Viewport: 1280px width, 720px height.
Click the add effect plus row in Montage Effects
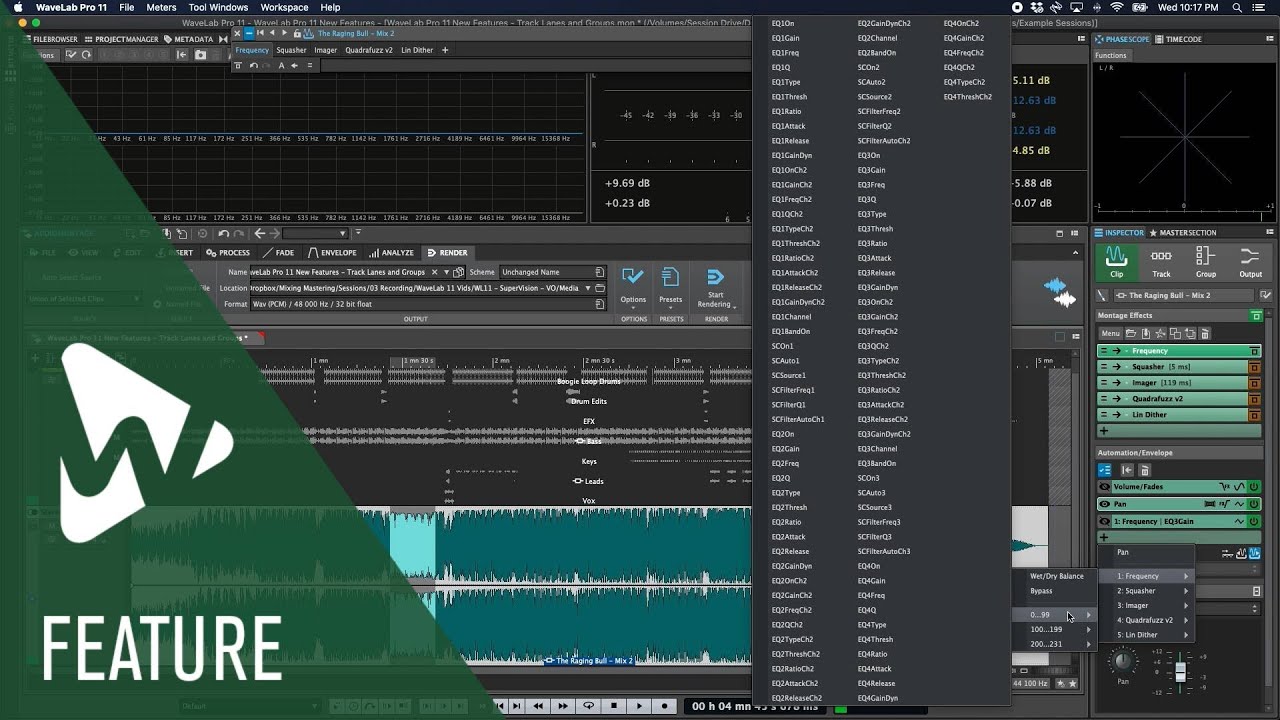pyautogui.click(x=1179, y=431)
